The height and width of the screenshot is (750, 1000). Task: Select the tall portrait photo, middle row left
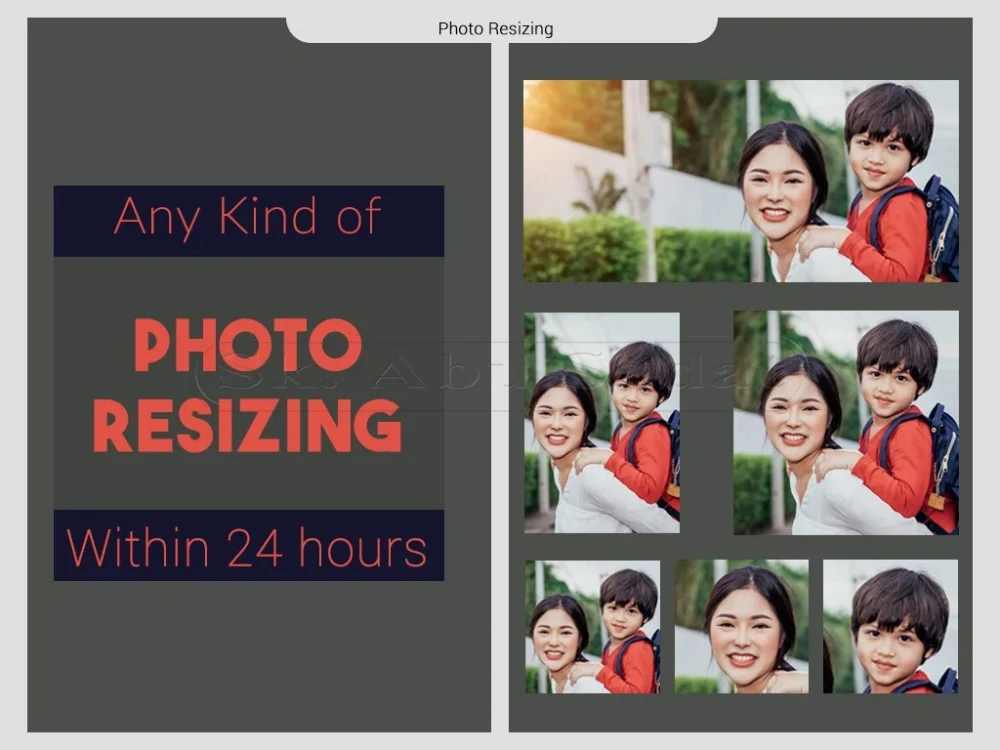(x=601, y=422)
